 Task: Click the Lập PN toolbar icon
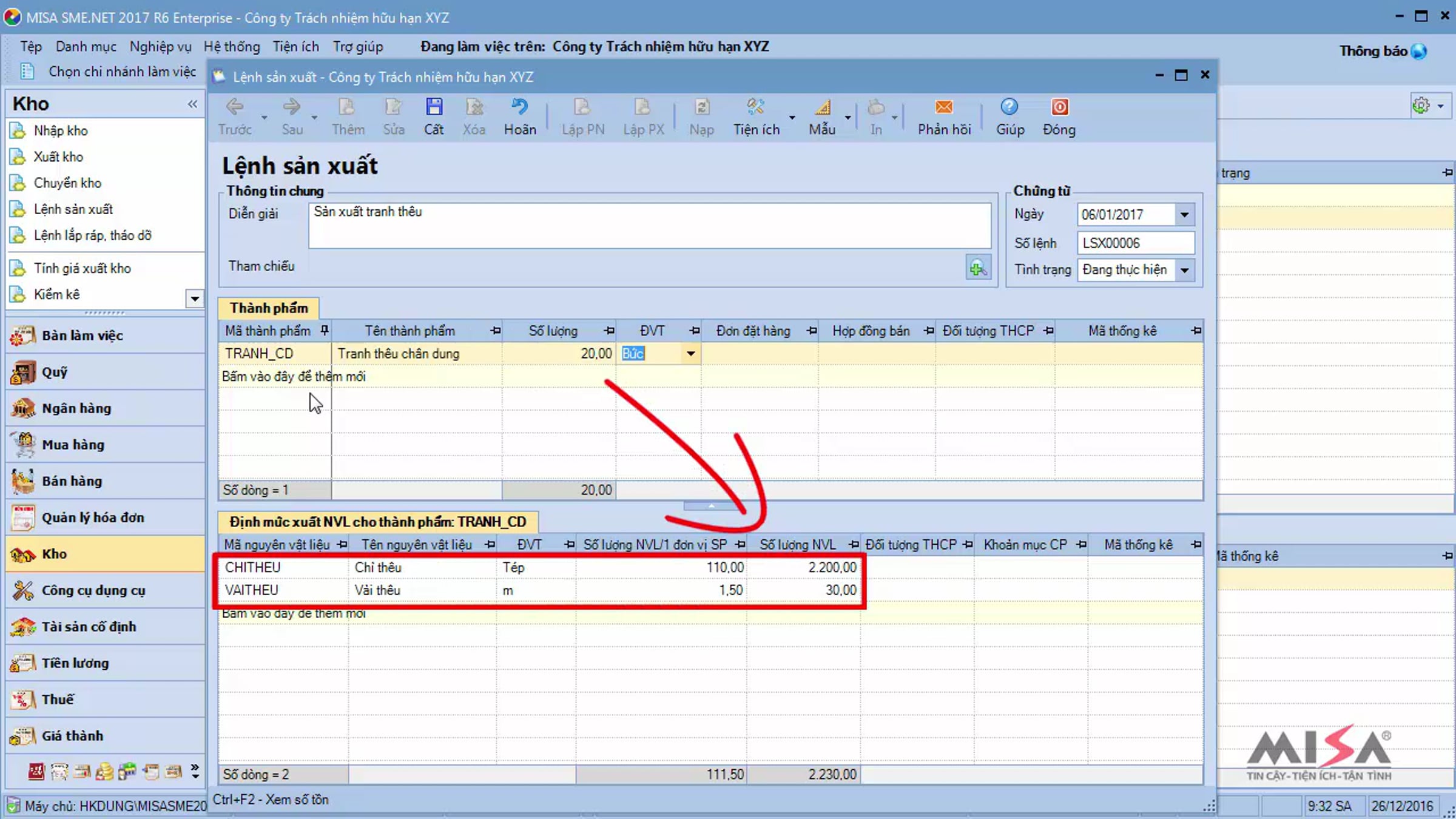pos(582,107)
